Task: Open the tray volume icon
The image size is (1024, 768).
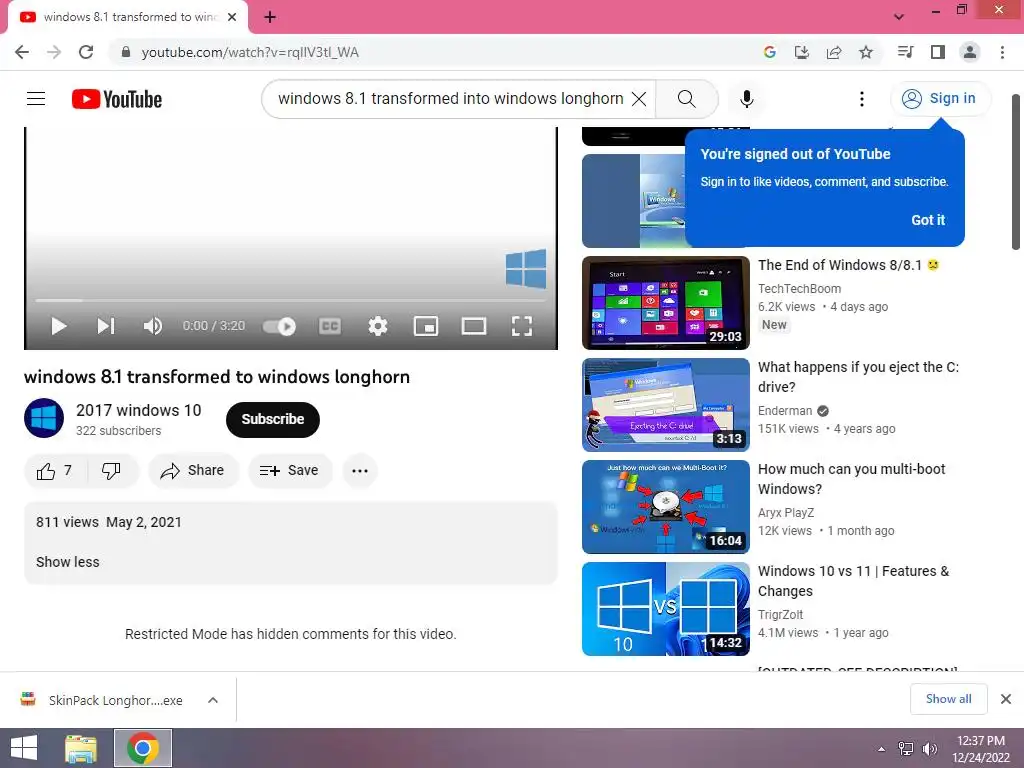Action: coord(929,749)
